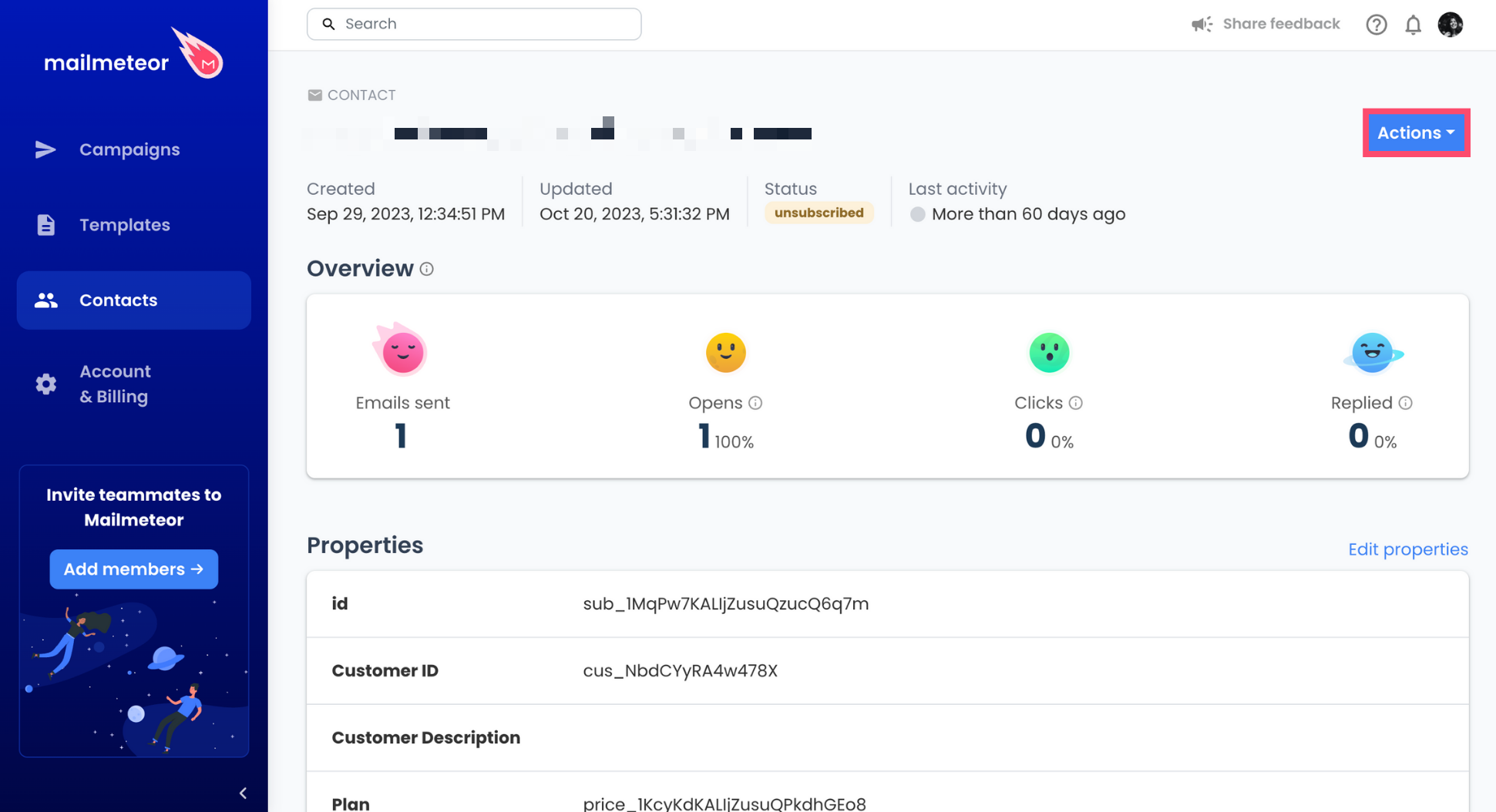Click the Clicks info icon
The image size is (1496, 812).
1076,403
